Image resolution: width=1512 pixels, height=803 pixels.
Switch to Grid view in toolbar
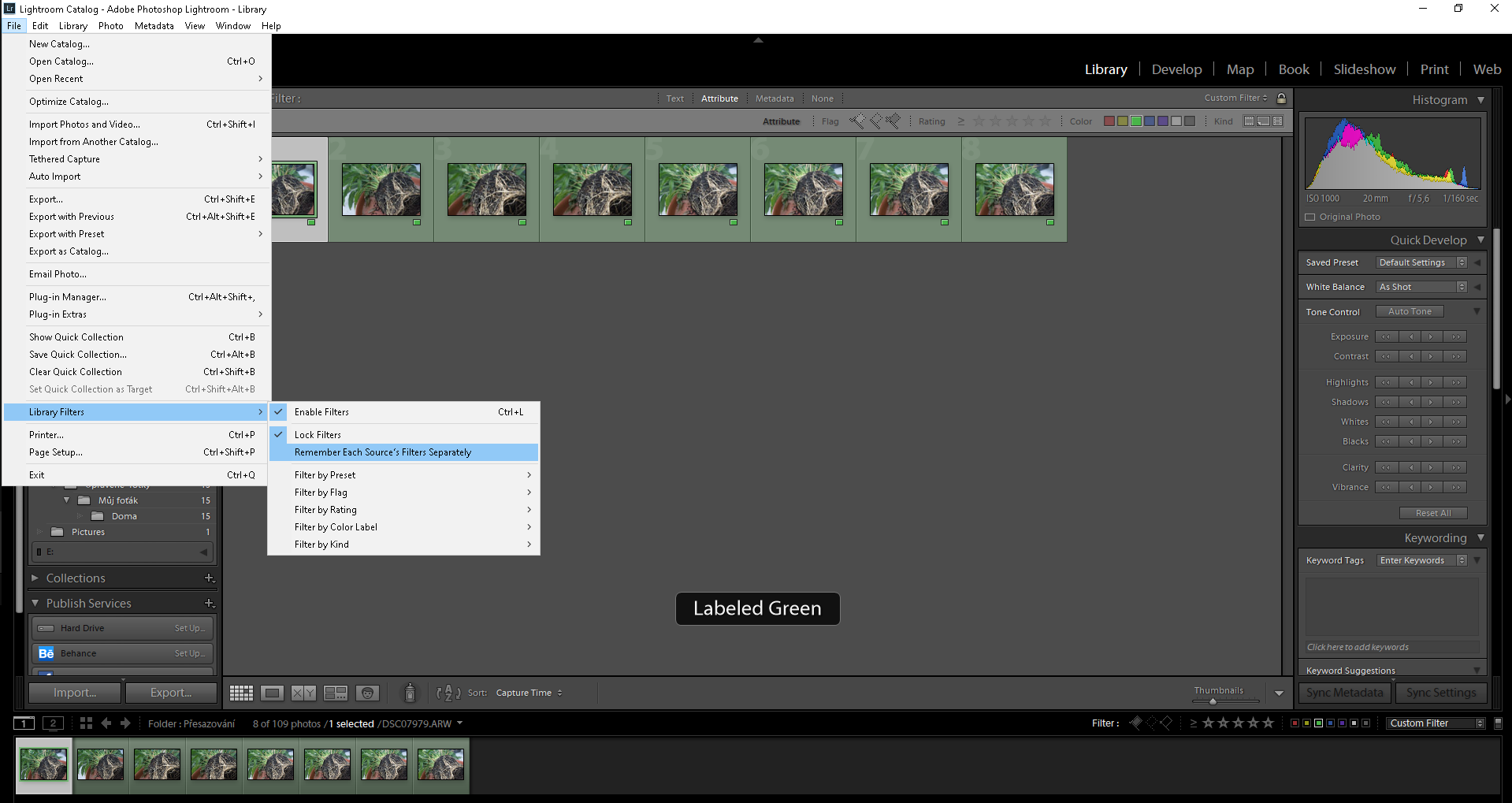coord(241,693)
